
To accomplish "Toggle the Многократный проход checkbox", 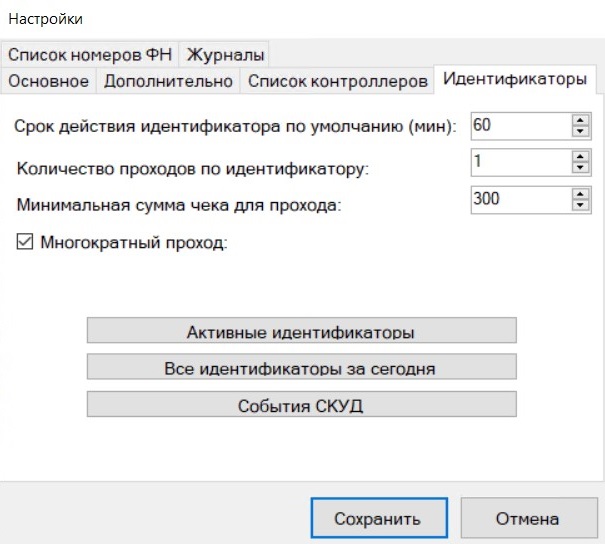I will (25, 242).
